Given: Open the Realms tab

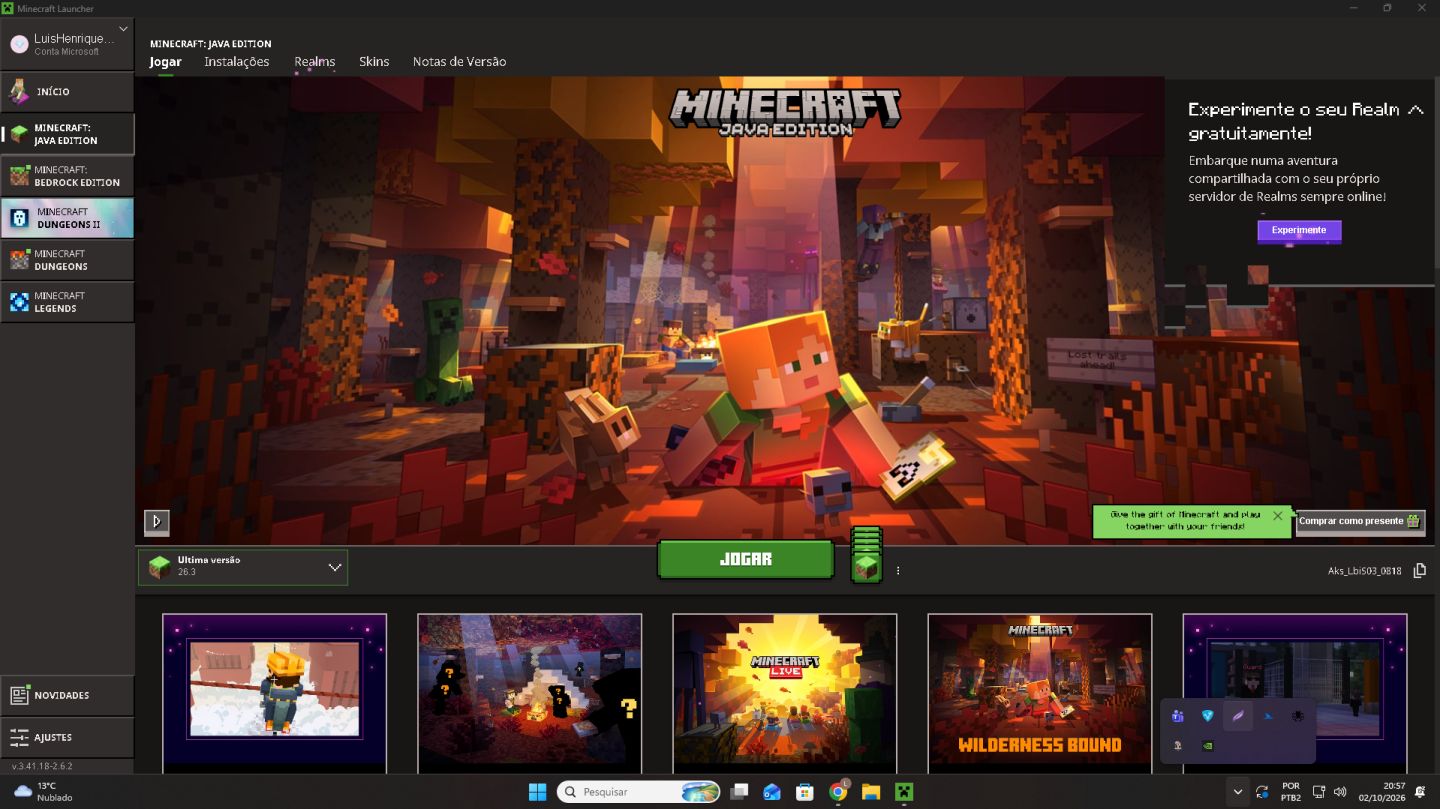Looking at the screenshot, I should (x=315, y=62).
